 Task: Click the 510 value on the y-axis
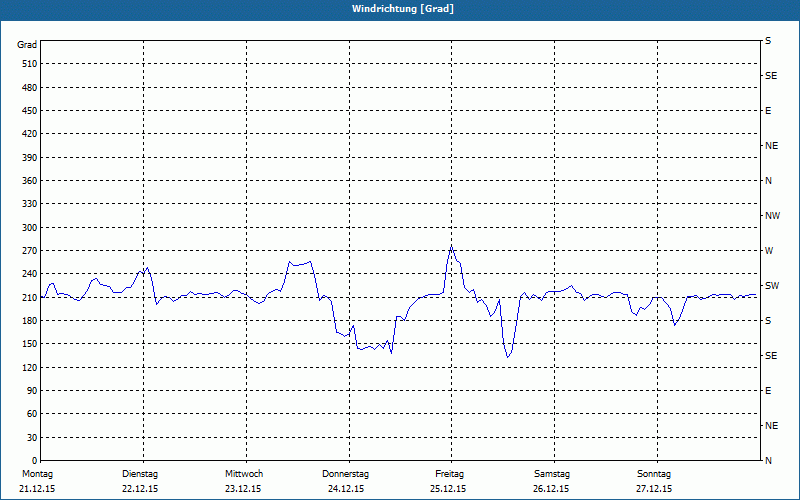click(28, 64)
